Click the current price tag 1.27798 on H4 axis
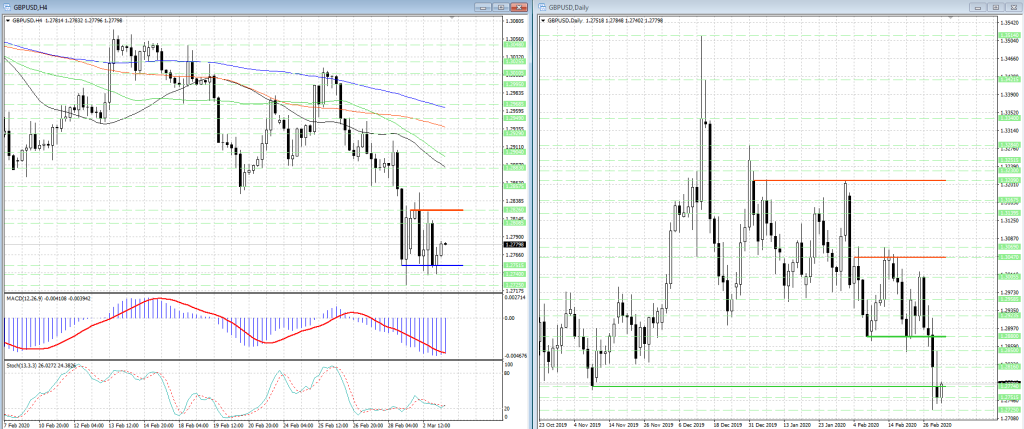Screen dimensions: 1024x429 click(515, 245)
